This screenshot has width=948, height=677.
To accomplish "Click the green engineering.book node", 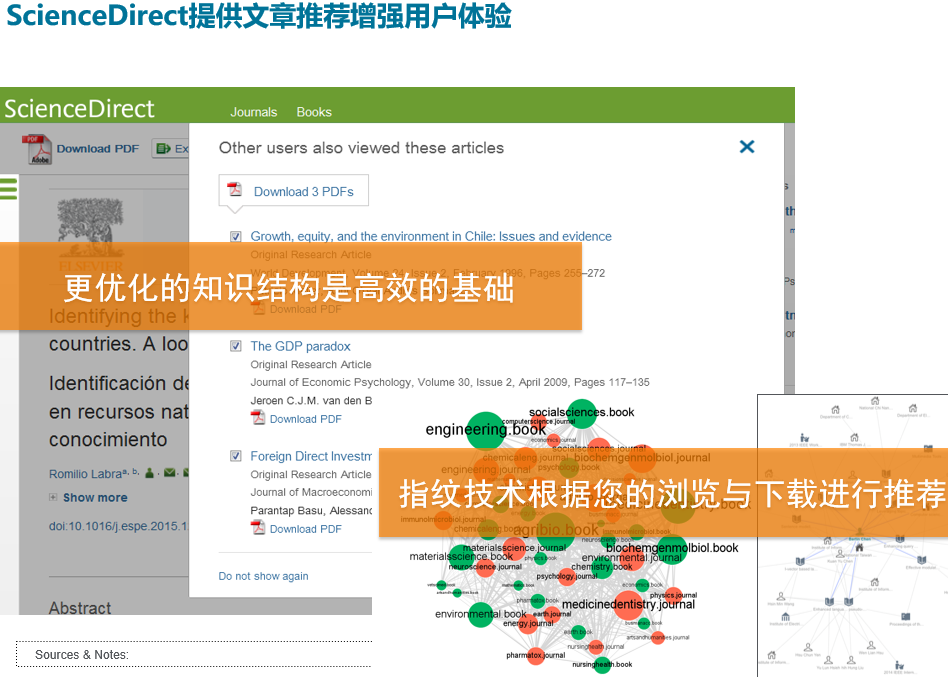I will point(485,430).
